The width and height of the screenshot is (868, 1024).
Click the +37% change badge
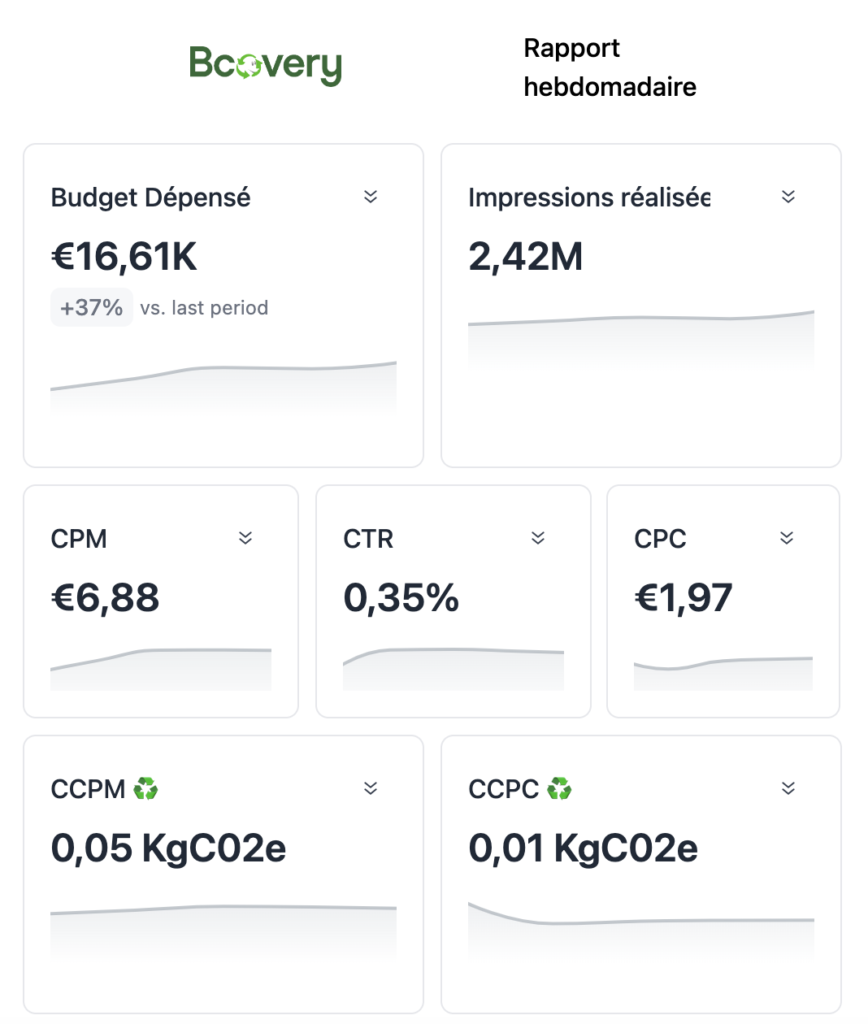(x=91, y=307)
